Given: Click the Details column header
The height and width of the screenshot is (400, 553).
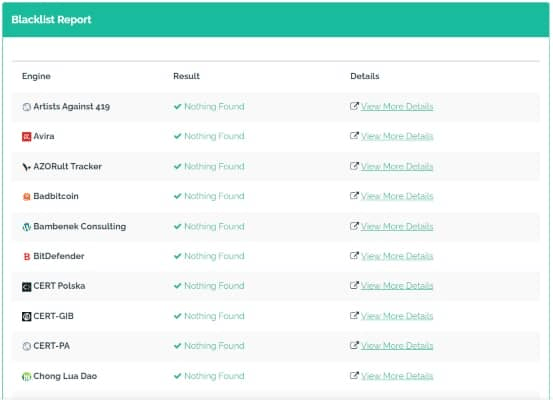Looking at the screenshot, I should click(x=365, y=76).
